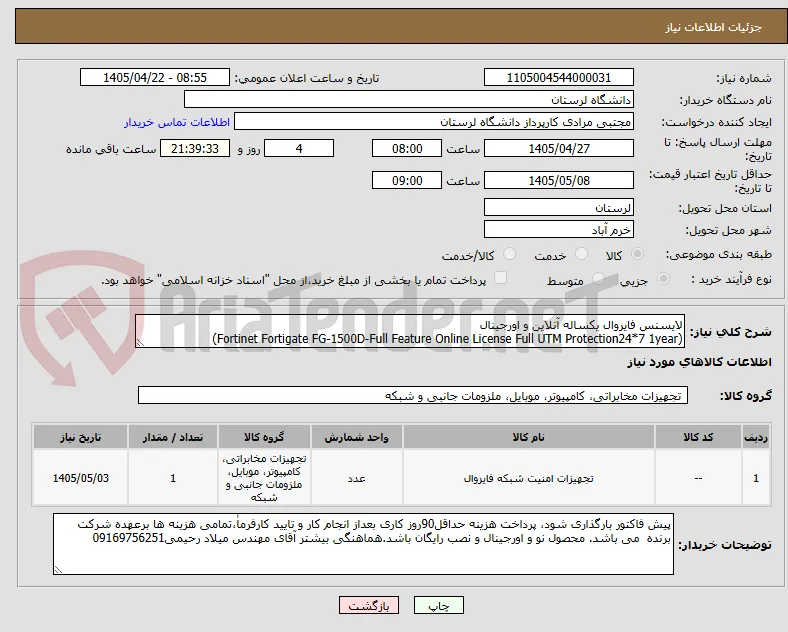Click remaining time field 21:39:33

tap(195, 148)
